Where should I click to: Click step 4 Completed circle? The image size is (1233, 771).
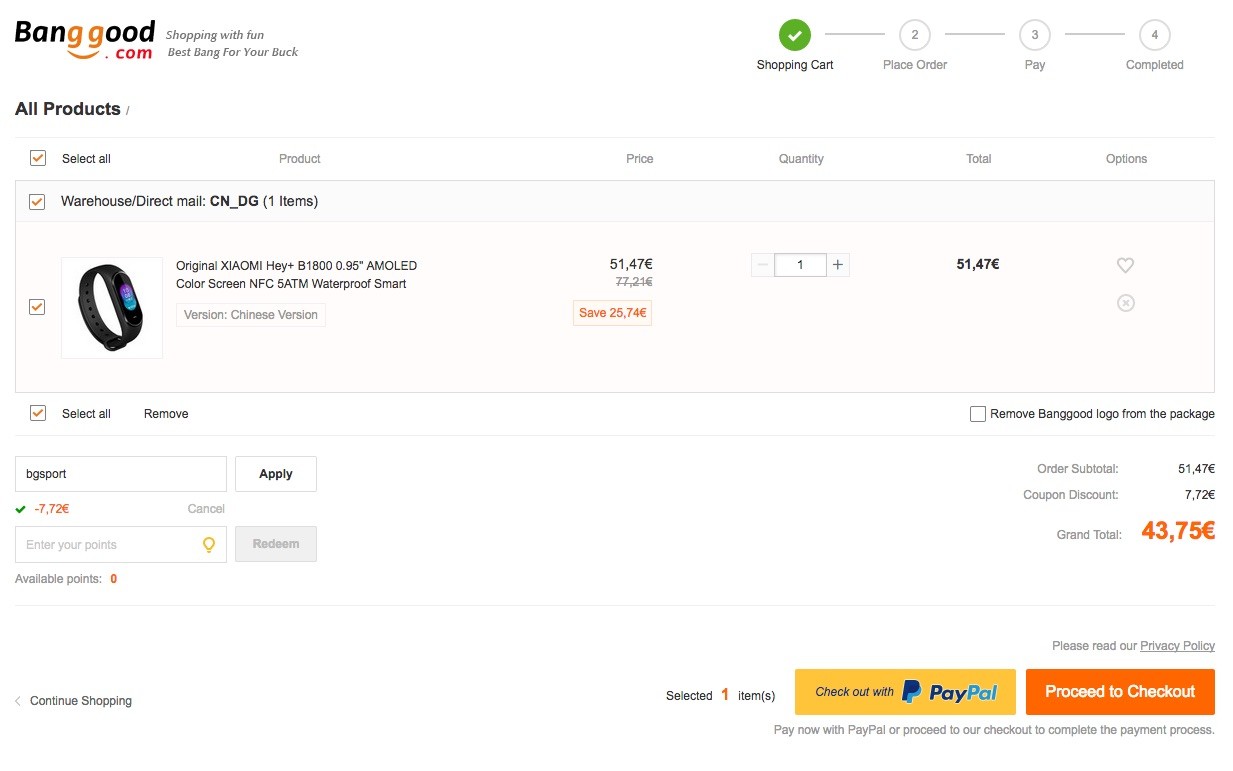tap(1154, 35)
